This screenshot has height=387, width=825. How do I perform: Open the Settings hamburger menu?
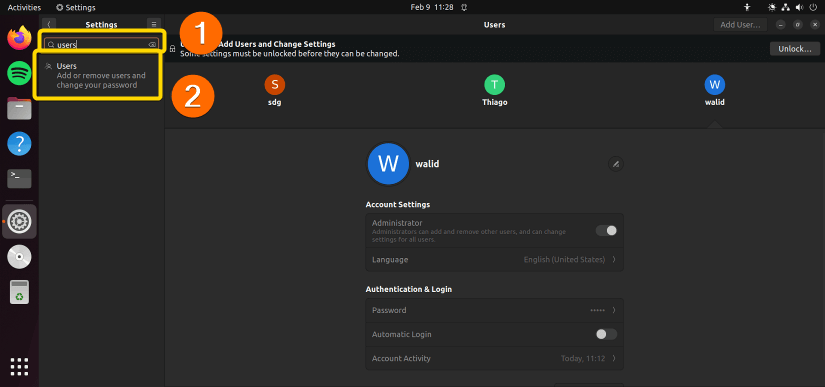154,24
